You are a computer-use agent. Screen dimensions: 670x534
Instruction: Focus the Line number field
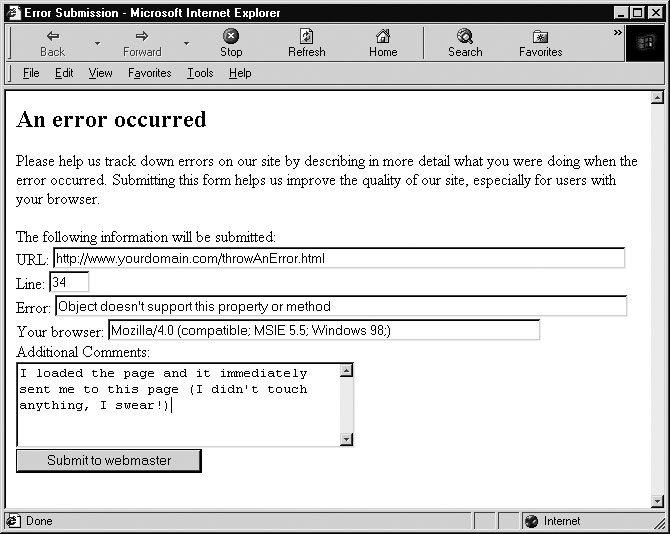click(69, 283)
